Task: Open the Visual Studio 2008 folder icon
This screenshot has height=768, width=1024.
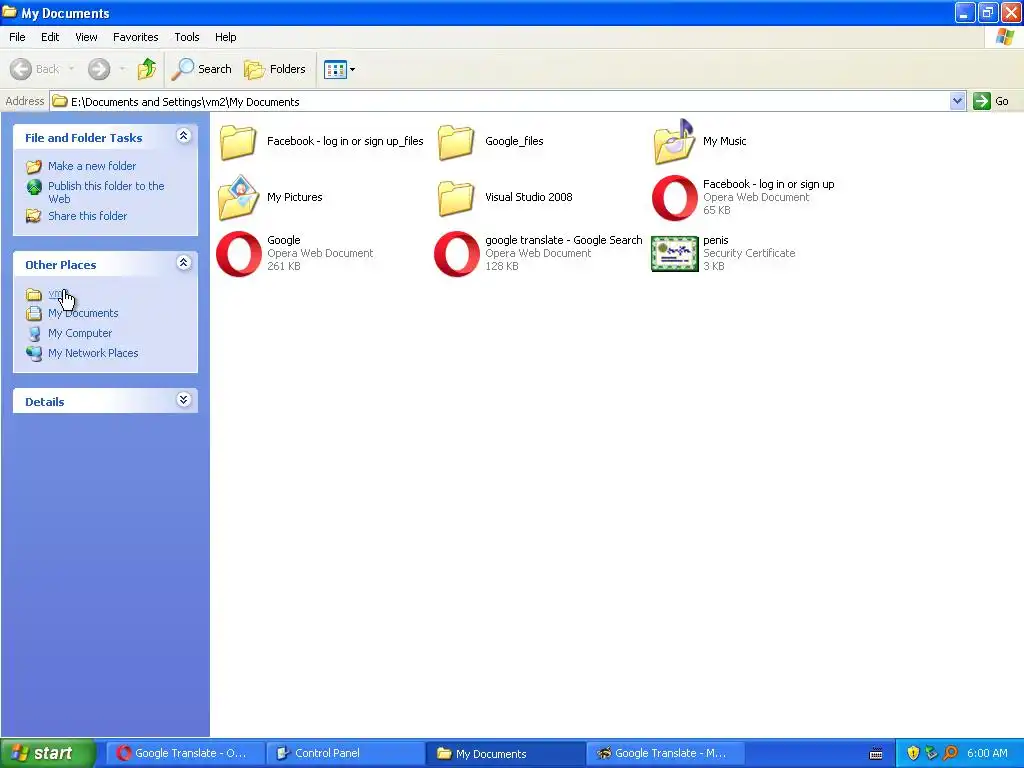Action: (x=456, y=198)
